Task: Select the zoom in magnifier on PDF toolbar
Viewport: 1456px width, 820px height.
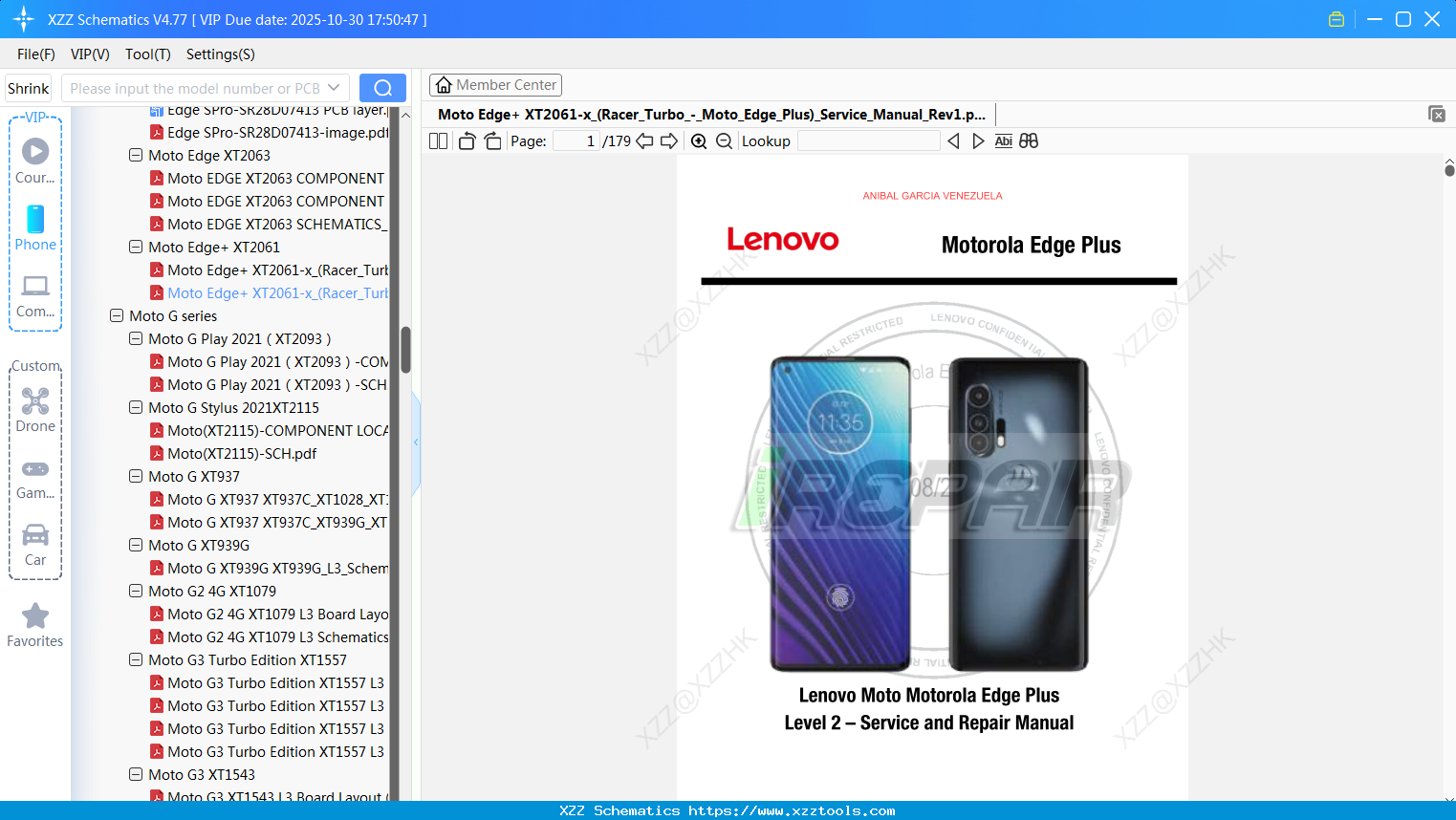Action: [699, 140]
